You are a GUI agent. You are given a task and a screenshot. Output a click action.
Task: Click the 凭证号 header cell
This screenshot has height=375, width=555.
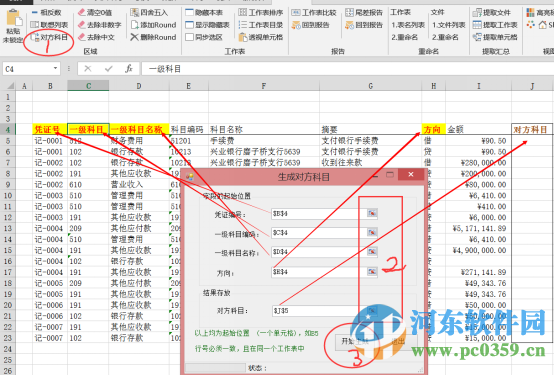tap(50, 130)
